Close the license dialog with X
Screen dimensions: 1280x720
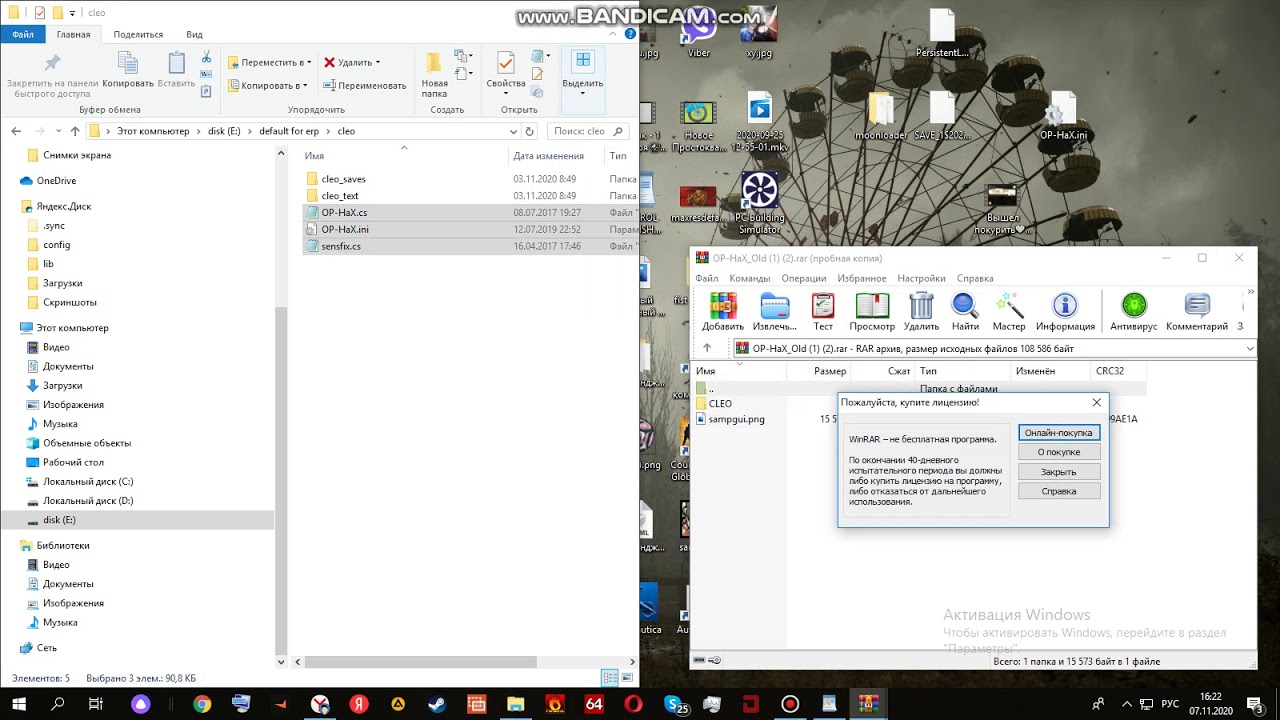click(1096, 402)
